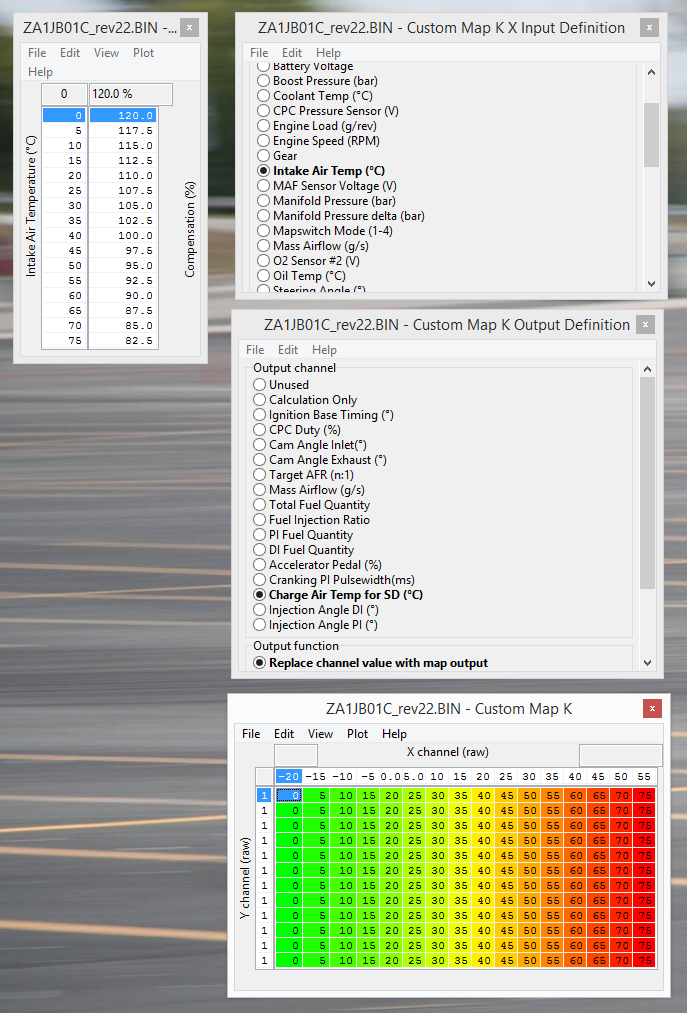Choose Target AFR output channel
The image size is (687, 1013).
click(x=260, y=475)
